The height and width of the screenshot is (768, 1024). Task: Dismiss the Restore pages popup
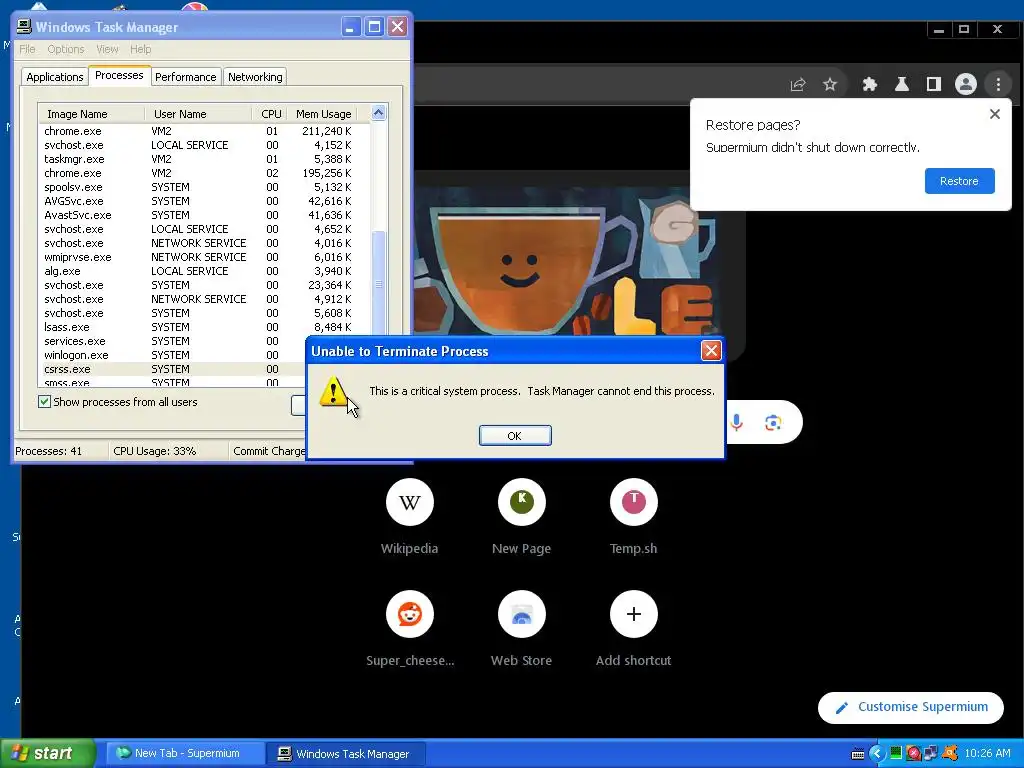pos(995,114)
